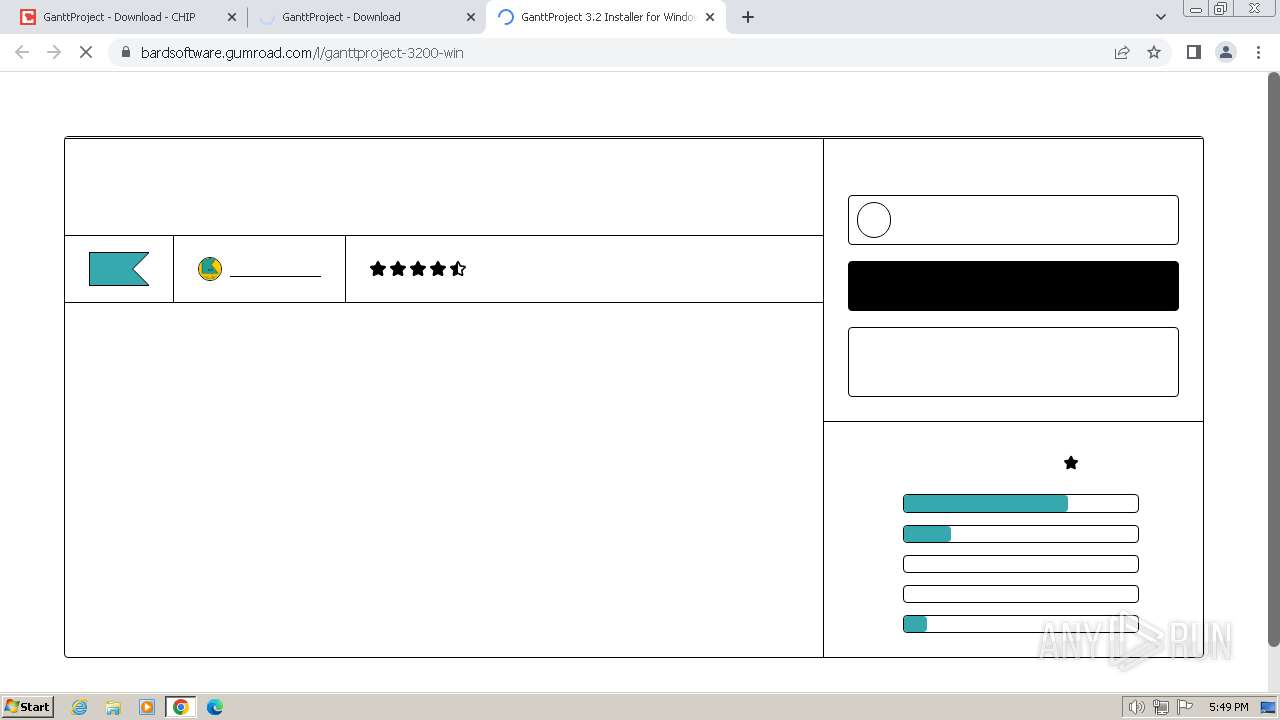Share this page icon

(x=1122, y=52)
